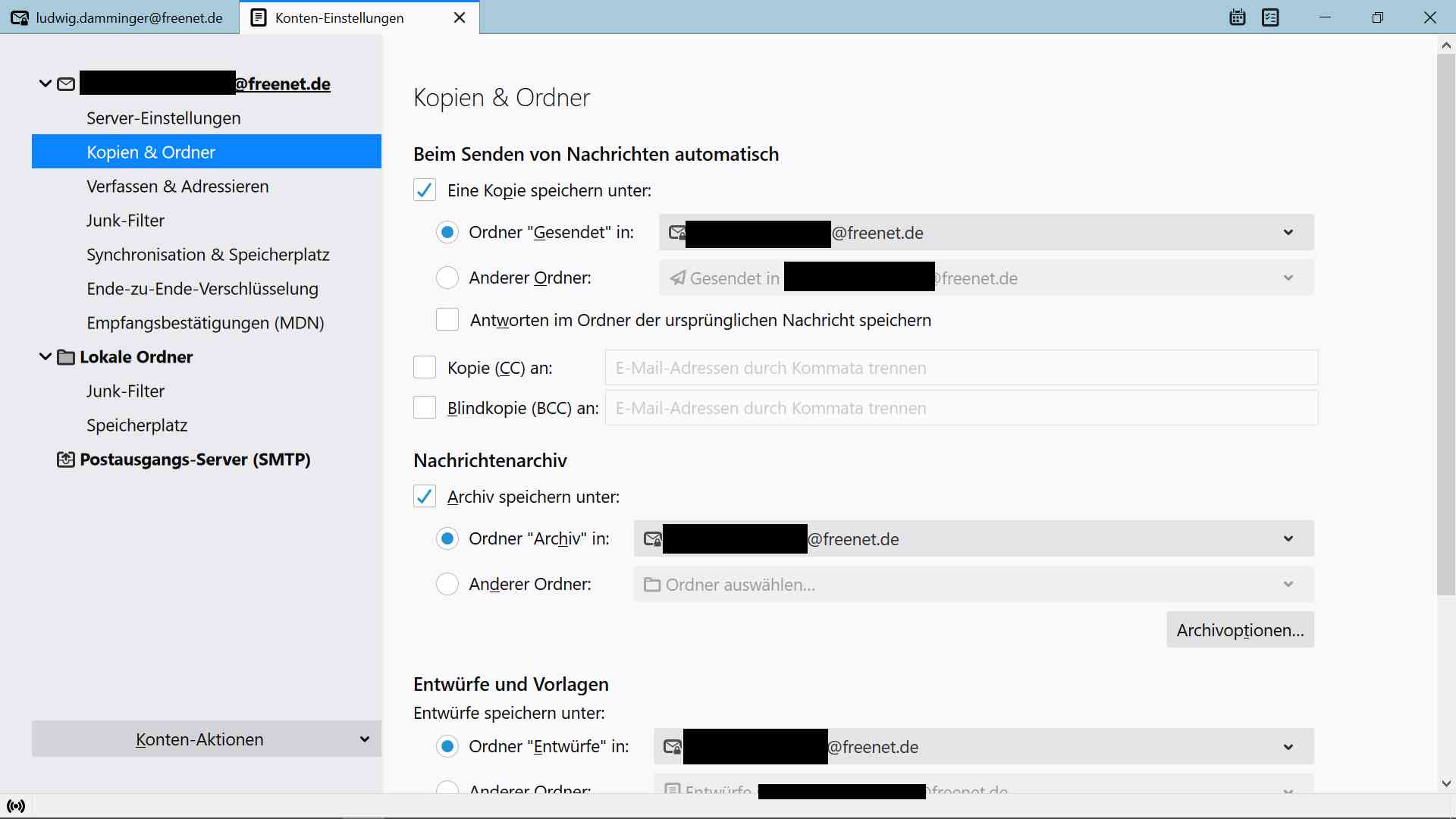Check Antworten im Ordner der ursprünglichen Nachricht
The width and height of the screenshot is (1456, 819).
coord(447,320)
